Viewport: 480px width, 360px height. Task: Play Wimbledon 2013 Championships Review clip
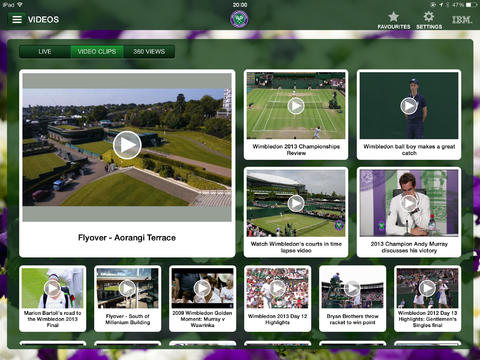[296, 106]
